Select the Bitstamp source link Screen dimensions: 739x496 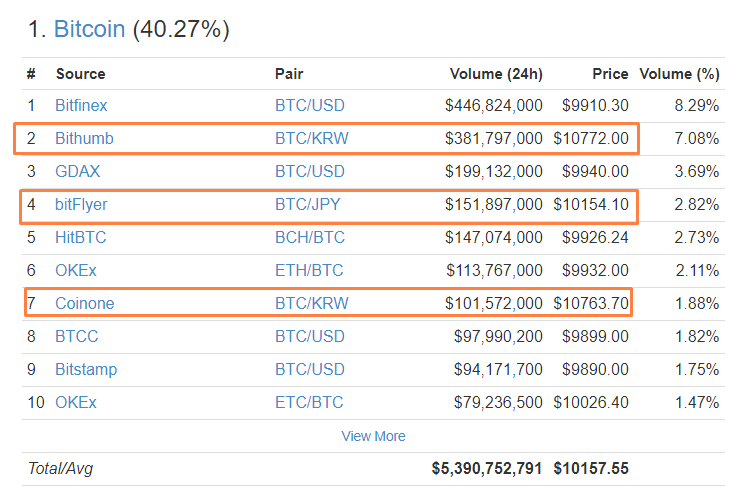[86, 369]
